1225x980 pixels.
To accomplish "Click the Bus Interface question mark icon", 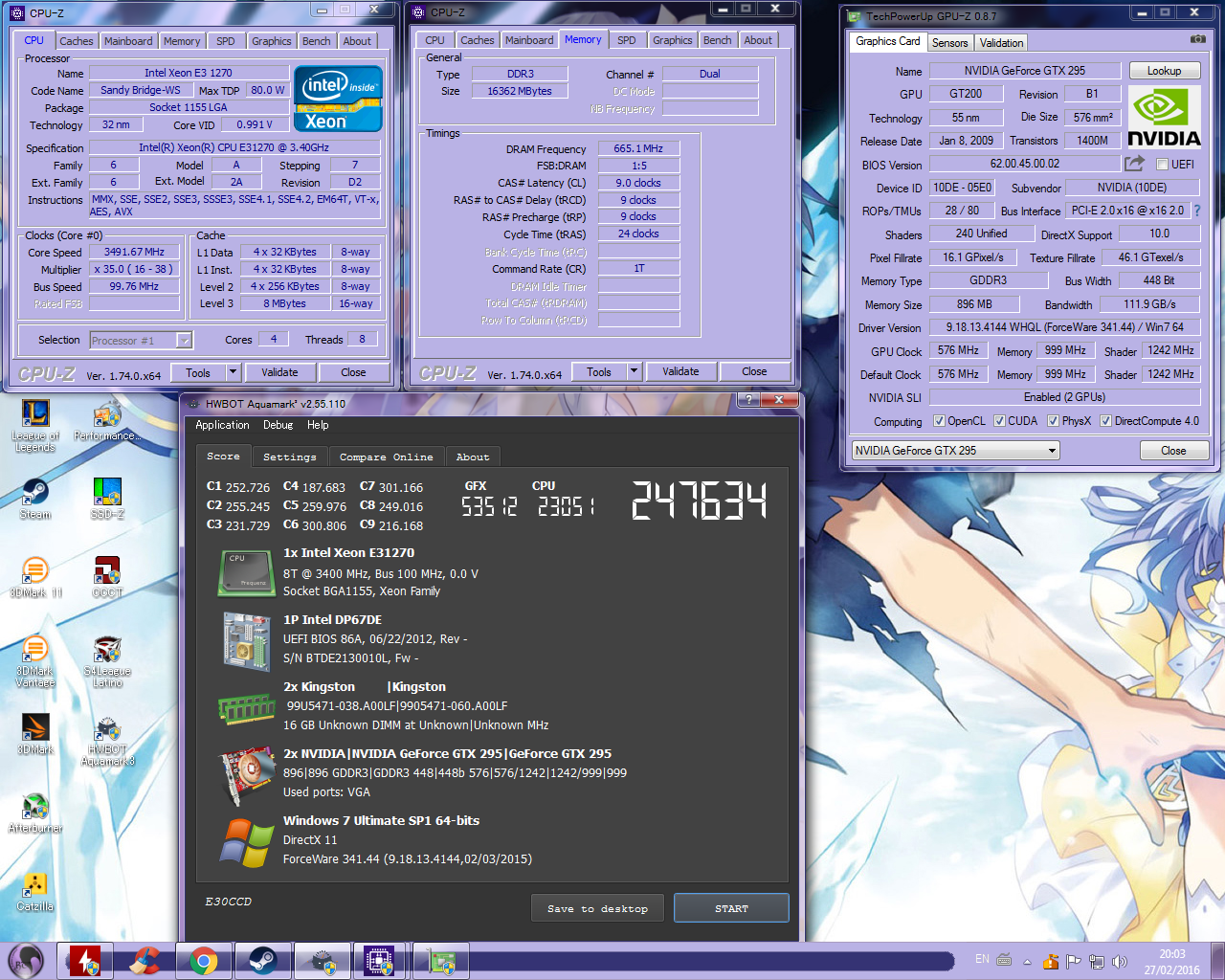I will (1196, 211).
